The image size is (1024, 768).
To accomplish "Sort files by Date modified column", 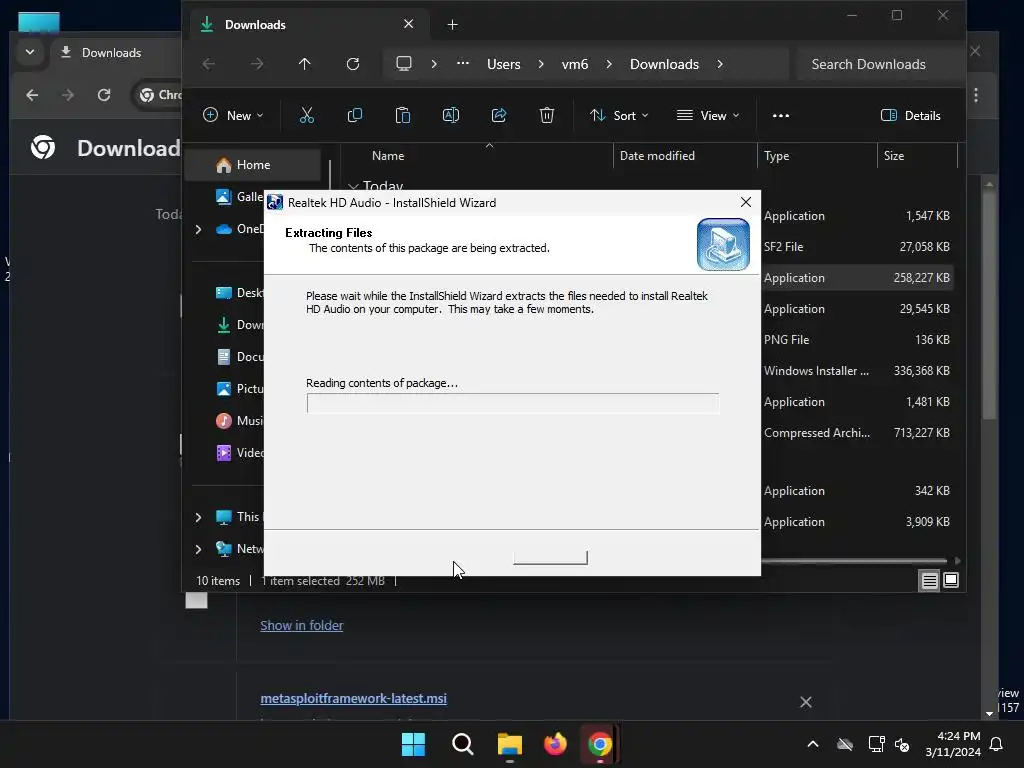I will (x=657, y=156).
